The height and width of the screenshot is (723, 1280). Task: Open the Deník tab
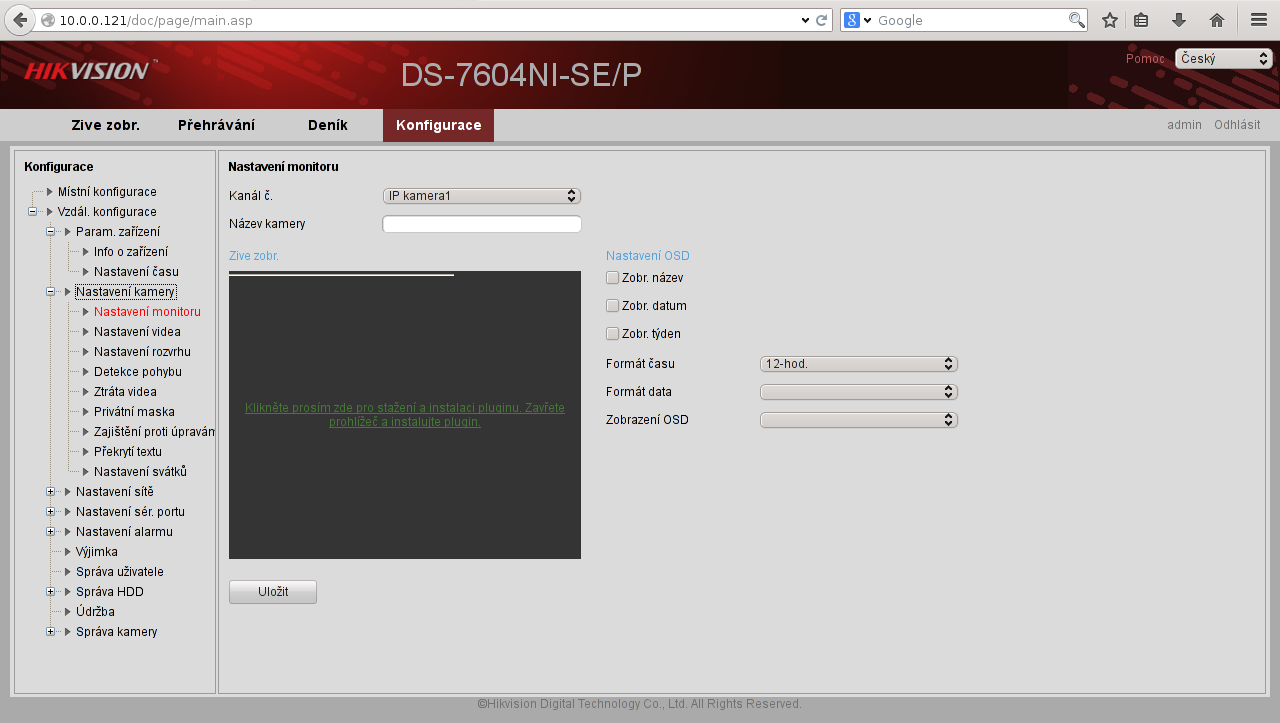pos(328,125)
